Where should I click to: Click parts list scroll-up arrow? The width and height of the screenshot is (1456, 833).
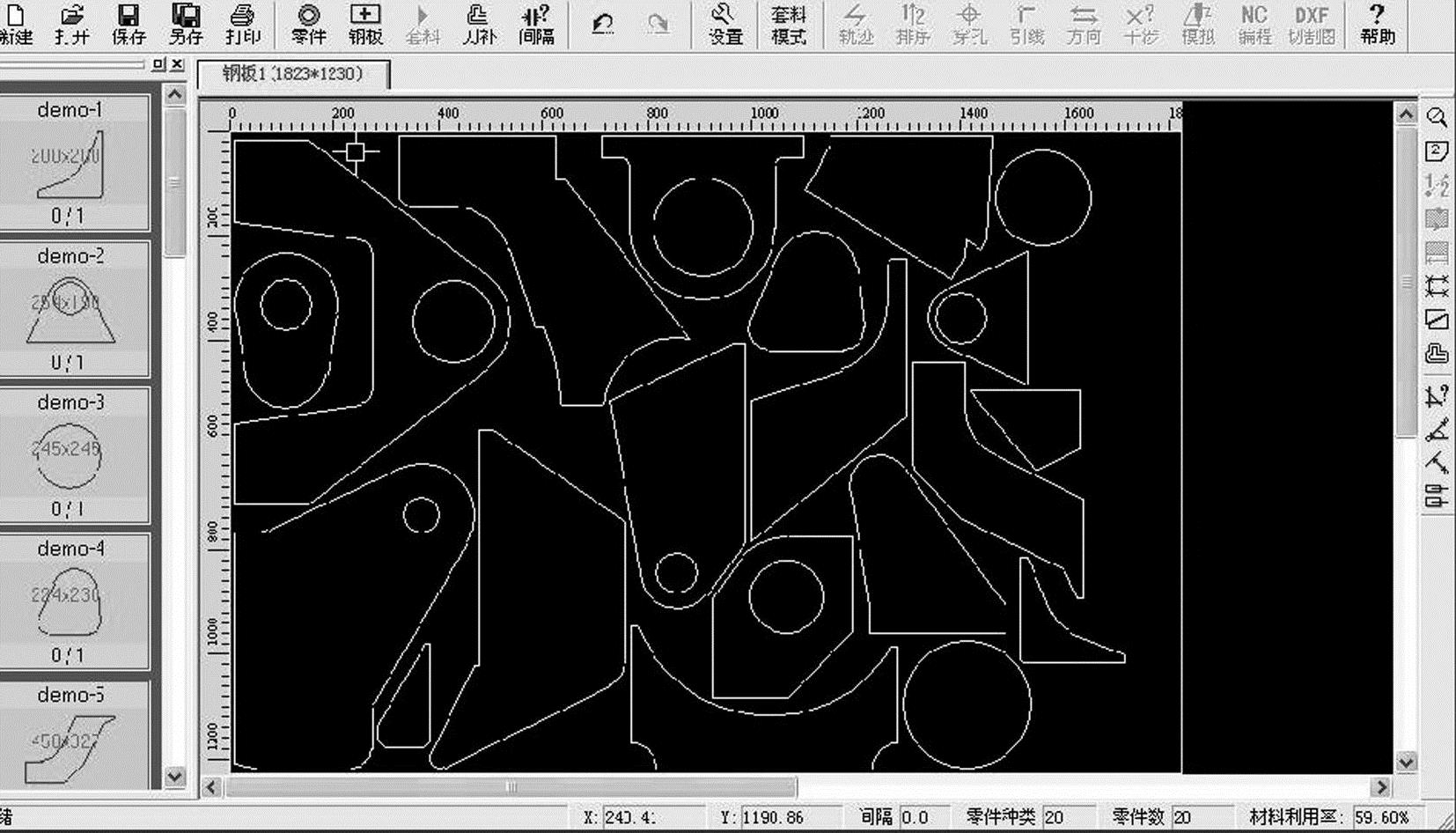[x=174, y=94]
